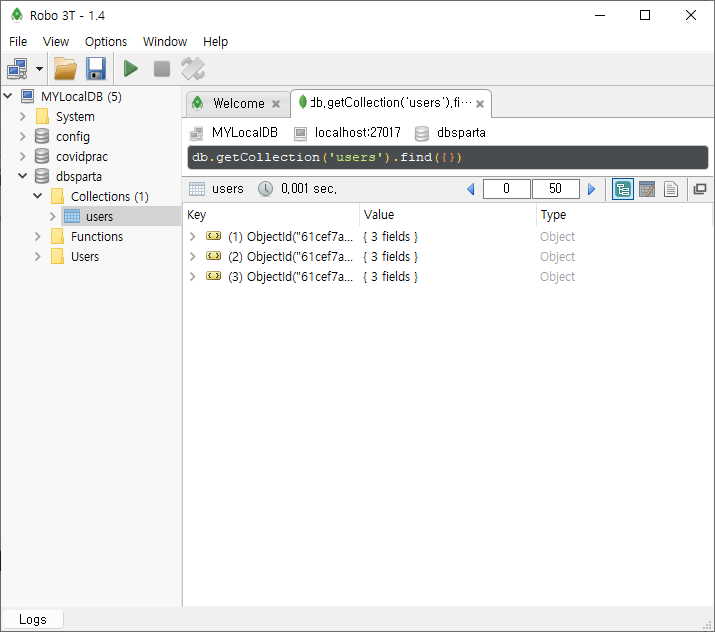Expand result document (2) ObjectId
The image size is (715, 632).
click(x=192, y=256)
